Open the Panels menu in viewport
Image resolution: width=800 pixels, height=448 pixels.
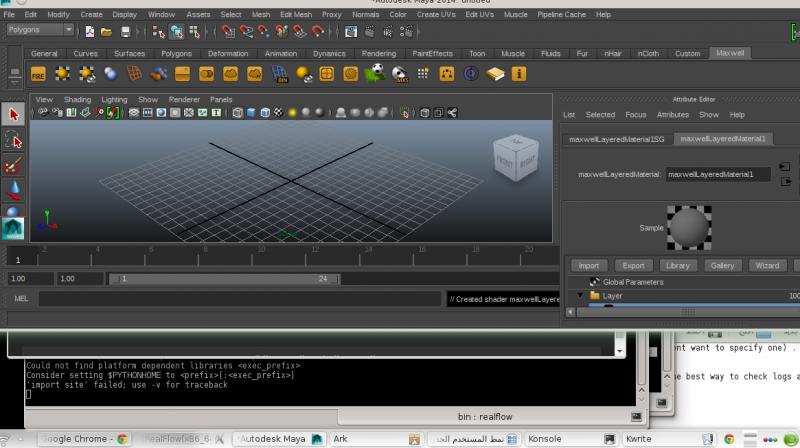pyautogui.click(x=221, y=99)
